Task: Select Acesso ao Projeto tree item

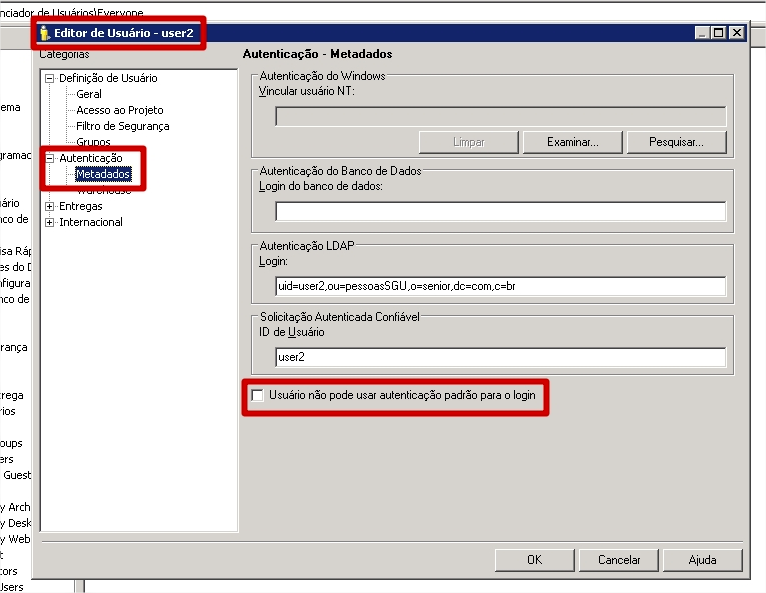Action: click(x=119, y=110)
